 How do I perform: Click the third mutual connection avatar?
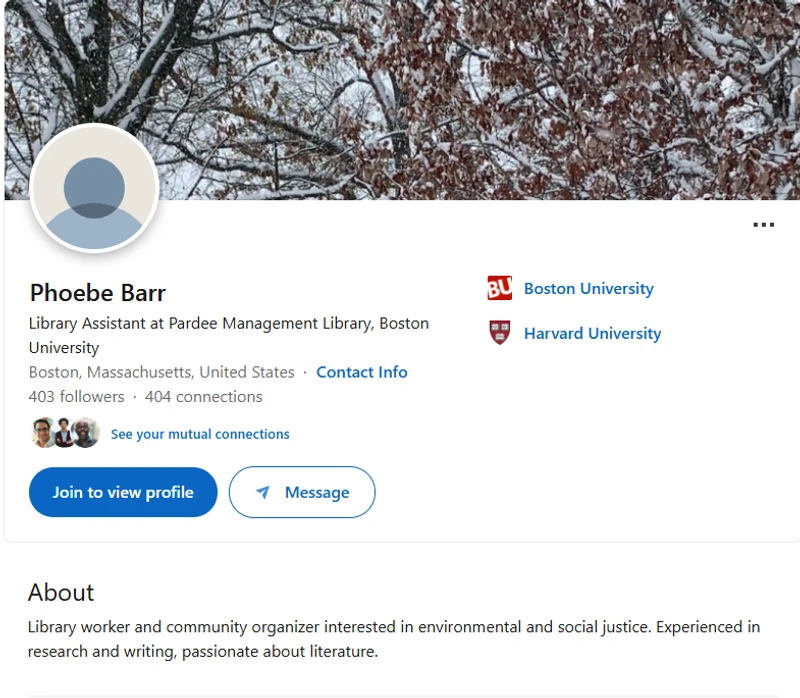coord(86,433)
